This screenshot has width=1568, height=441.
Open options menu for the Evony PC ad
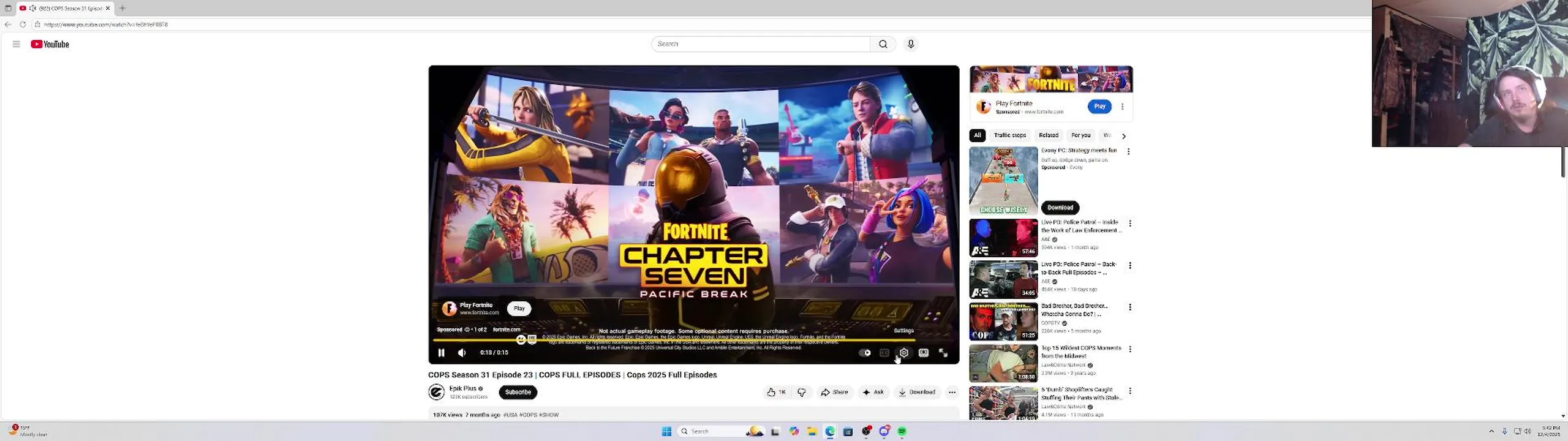(x=1128, y=151)
